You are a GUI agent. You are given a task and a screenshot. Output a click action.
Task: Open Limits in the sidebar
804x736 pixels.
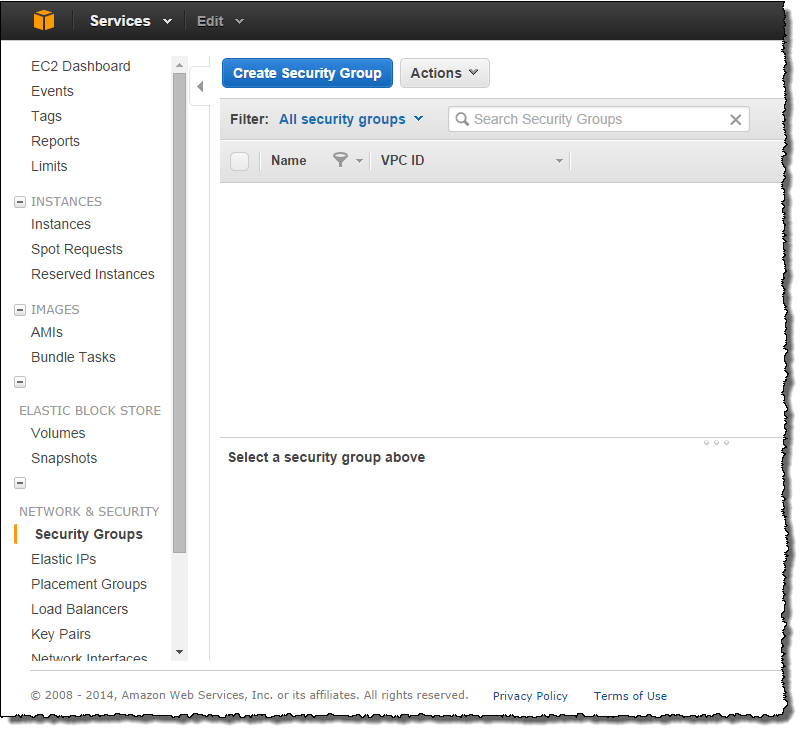coord(49,166)
